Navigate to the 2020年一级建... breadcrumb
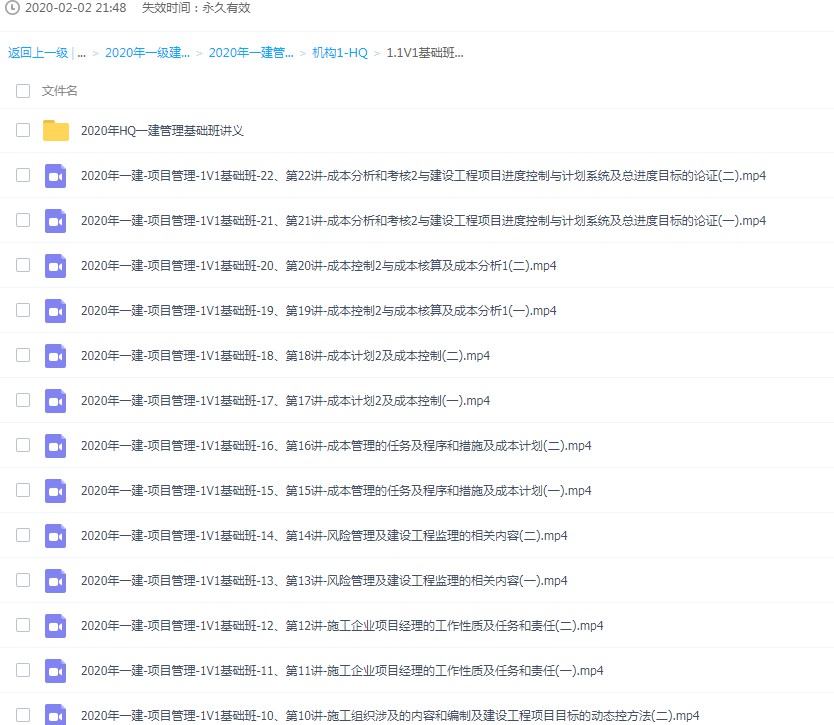 147,53
